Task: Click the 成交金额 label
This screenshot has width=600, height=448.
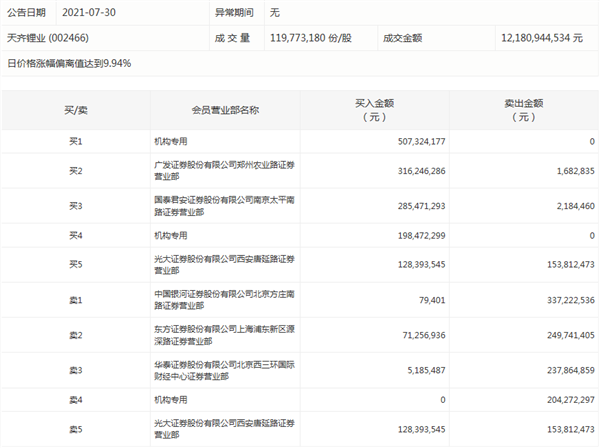Action: click(403, 38)
